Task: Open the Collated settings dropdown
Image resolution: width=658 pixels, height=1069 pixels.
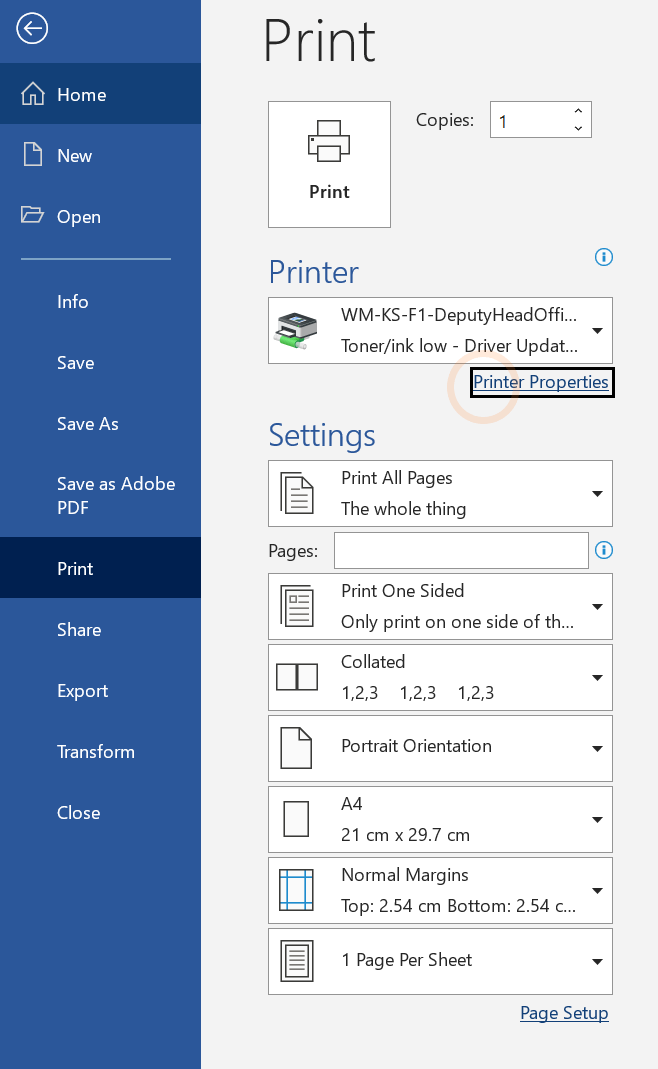Action: pyautogui.click(x=597, y=676)
